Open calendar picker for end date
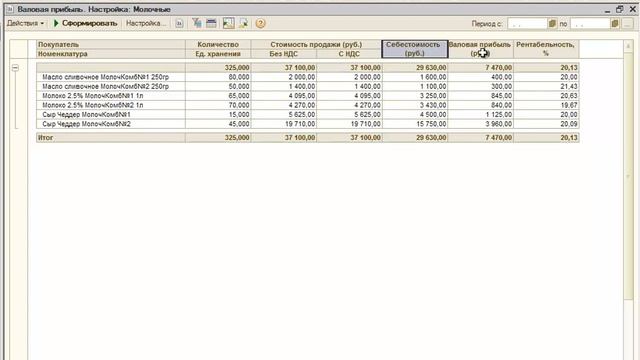The width and height of the screenshot is (640, 360). click(615, 24)
